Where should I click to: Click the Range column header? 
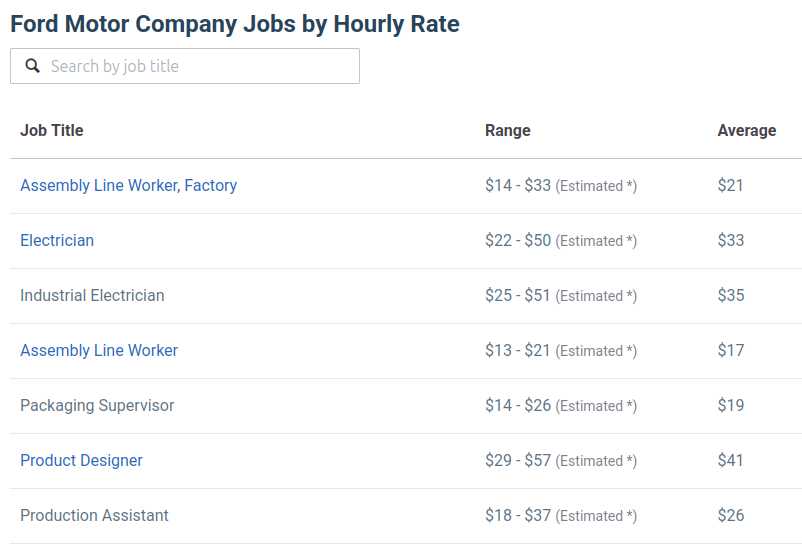point(507,130)
